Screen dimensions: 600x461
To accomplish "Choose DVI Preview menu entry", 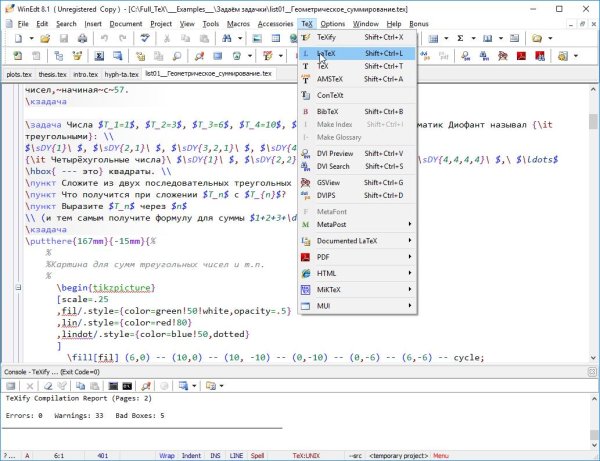I will (x=357, y=153).
